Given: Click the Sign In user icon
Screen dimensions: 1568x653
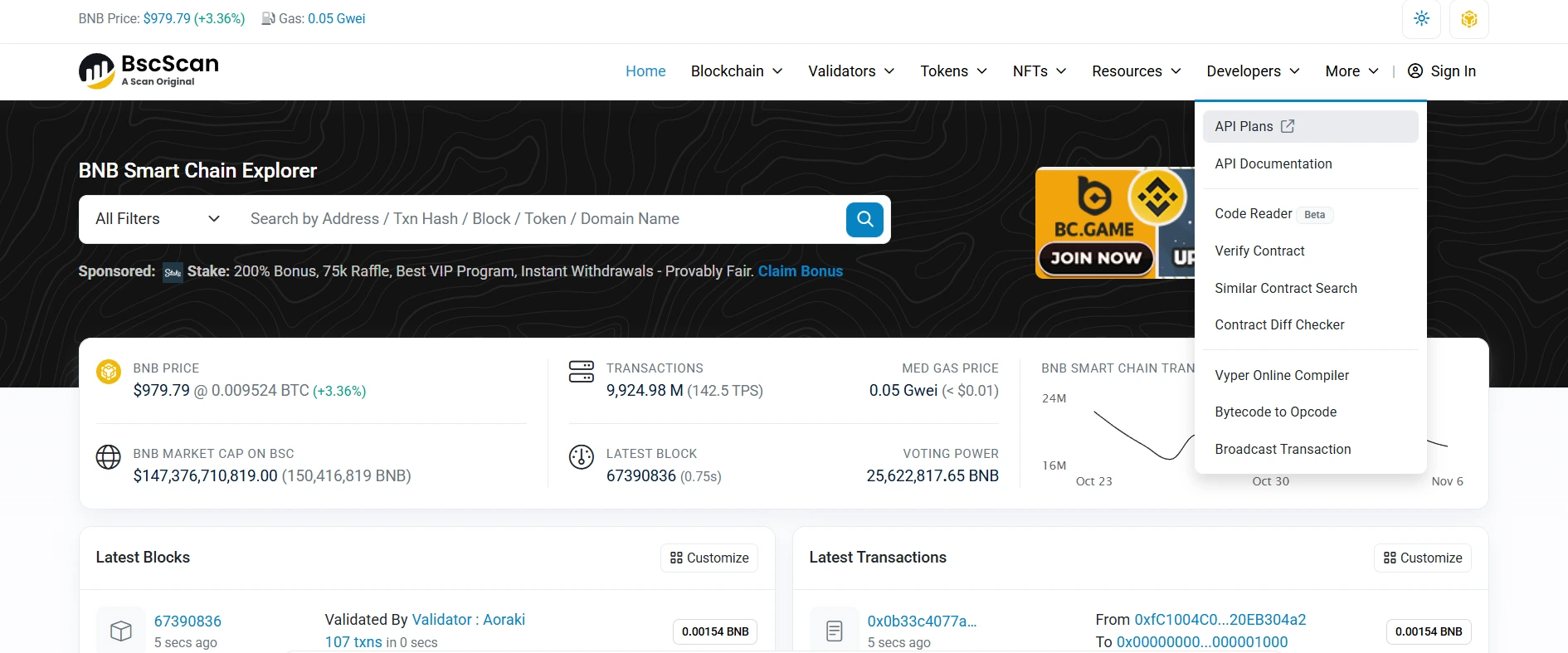Looking at the screenshot, I should 1415,71.
